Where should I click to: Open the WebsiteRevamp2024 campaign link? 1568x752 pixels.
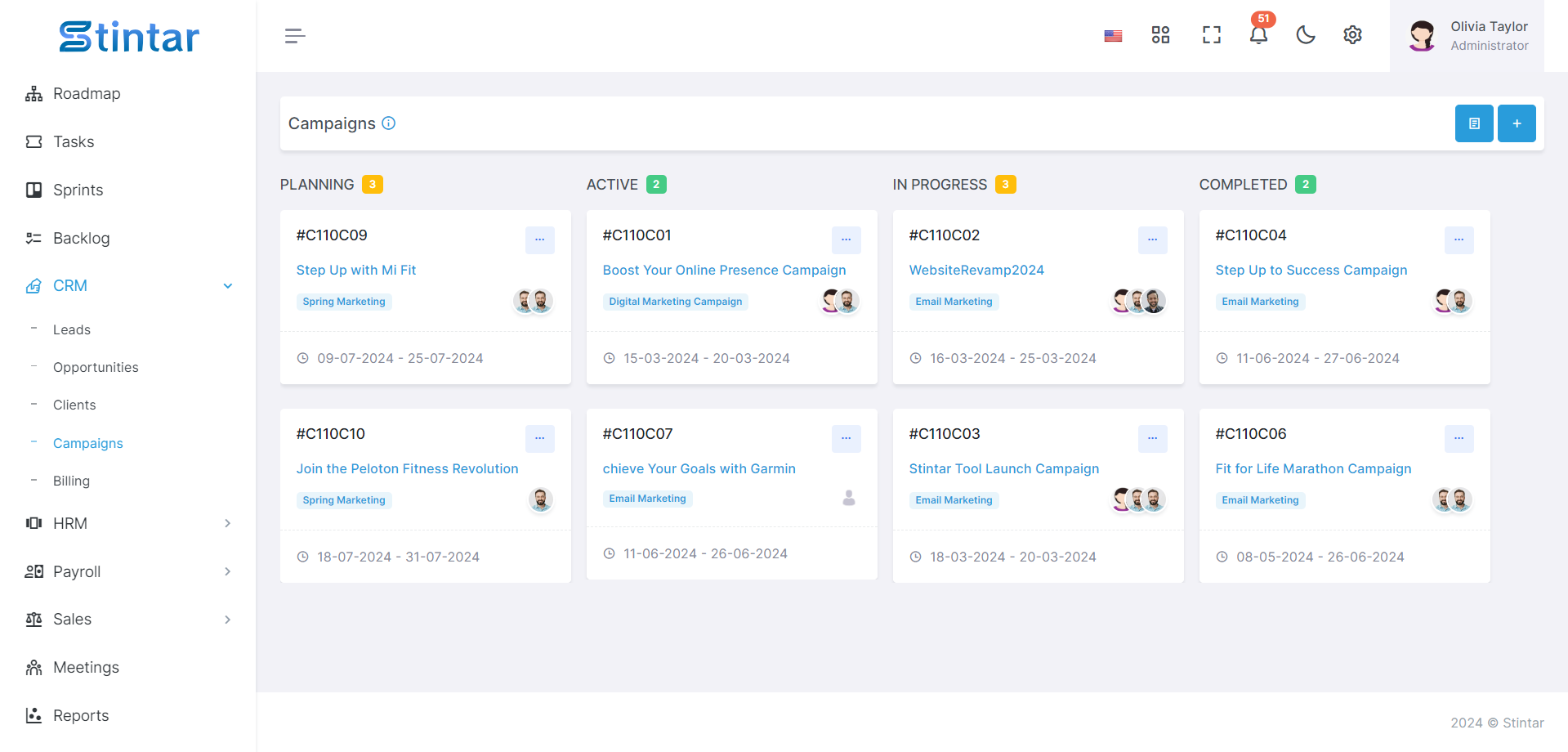pos(976,270)
